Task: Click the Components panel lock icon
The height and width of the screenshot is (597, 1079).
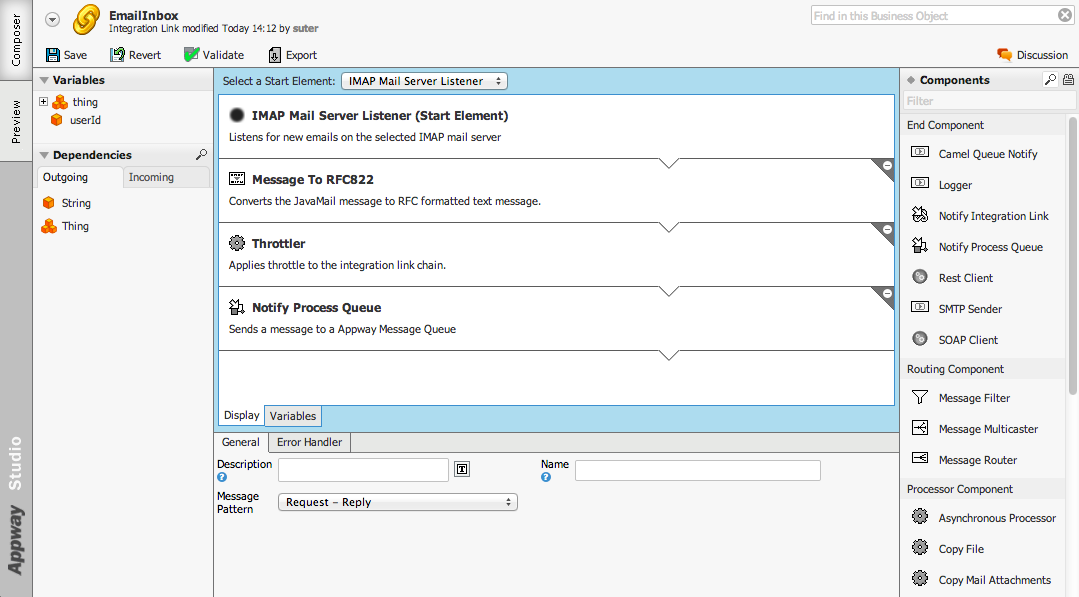Action: point(1068,80)
